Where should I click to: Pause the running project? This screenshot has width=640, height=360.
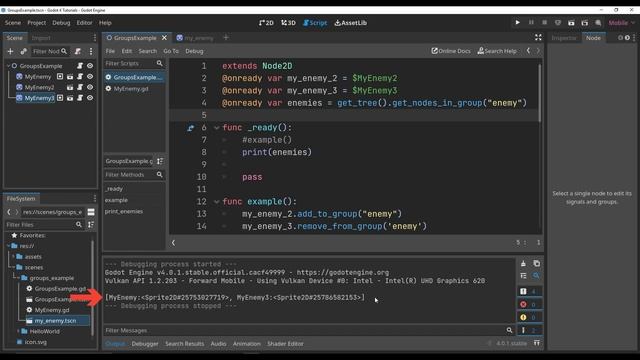pyautogui.click(x=531, y=22)
